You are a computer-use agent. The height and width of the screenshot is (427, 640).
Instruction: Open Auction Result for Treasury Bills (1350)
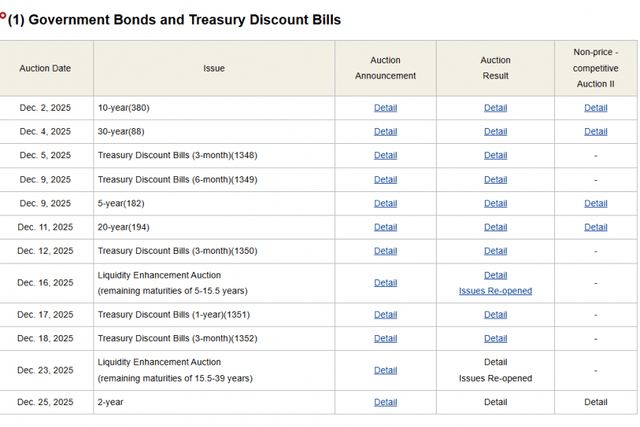point(495,251)
